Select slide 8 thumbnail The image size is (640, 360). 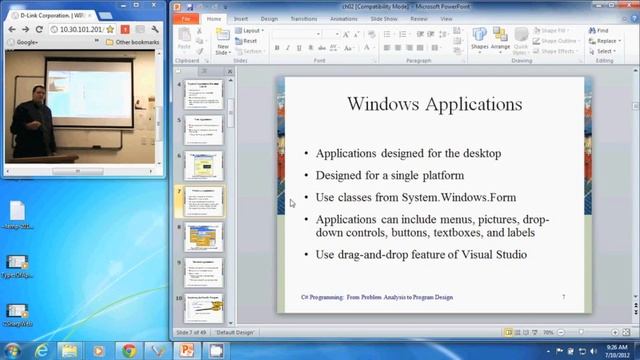tap(204, 237)
